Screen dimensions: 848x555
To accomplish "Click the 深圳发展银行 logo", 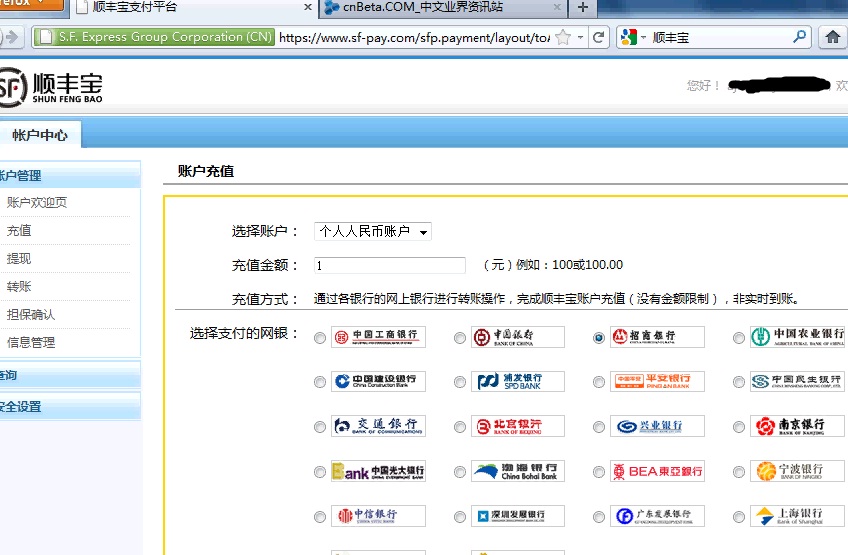I will (518, 516).
